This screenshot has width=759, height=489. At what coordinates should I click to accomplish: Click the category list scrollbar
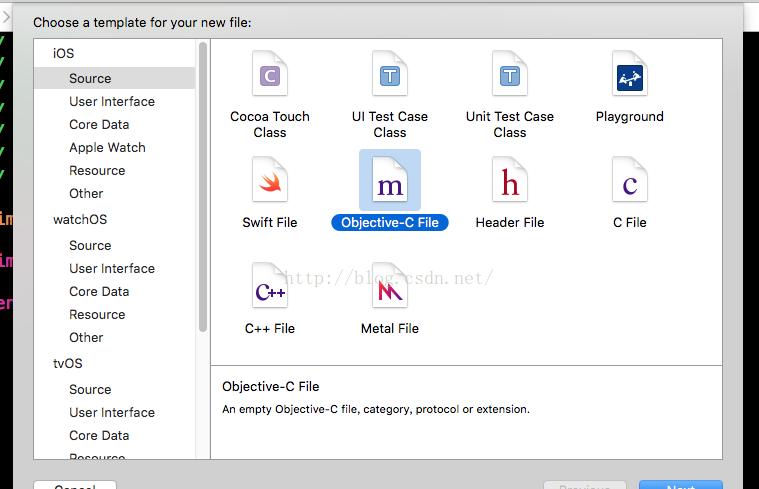click(203, 187)
